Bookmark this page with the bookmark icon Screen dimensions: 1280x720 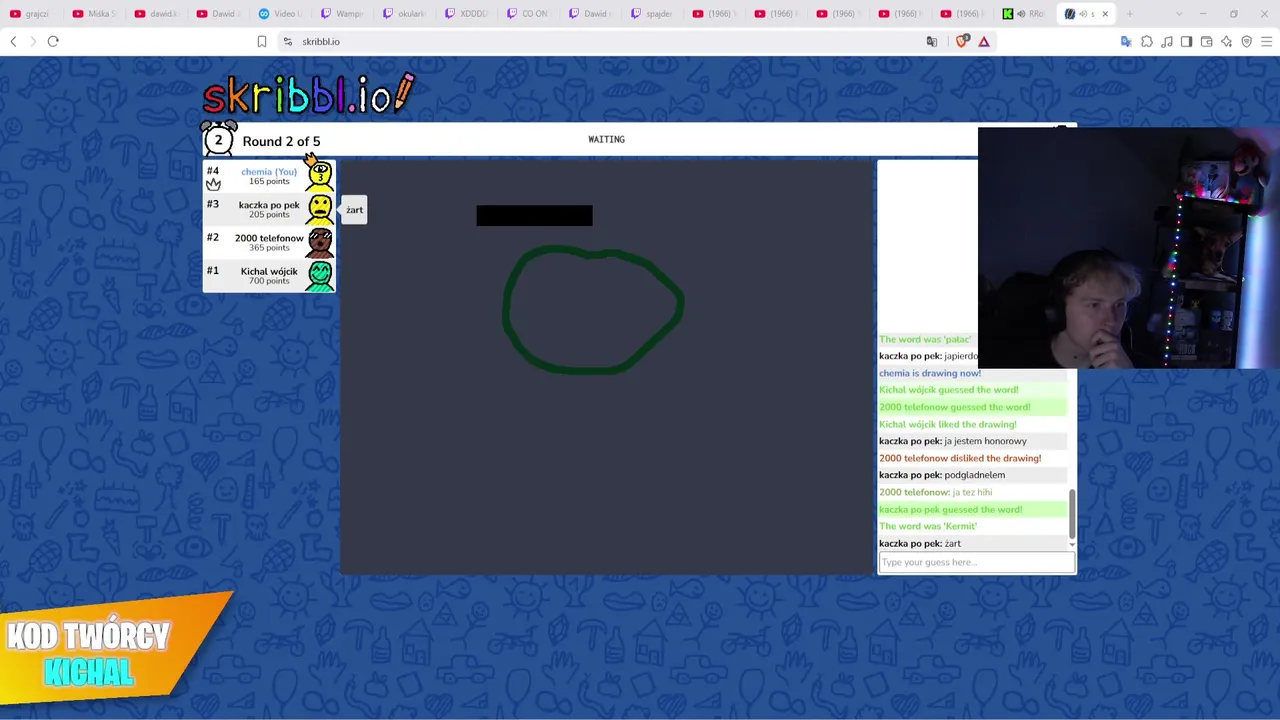[x=262, y=41]
